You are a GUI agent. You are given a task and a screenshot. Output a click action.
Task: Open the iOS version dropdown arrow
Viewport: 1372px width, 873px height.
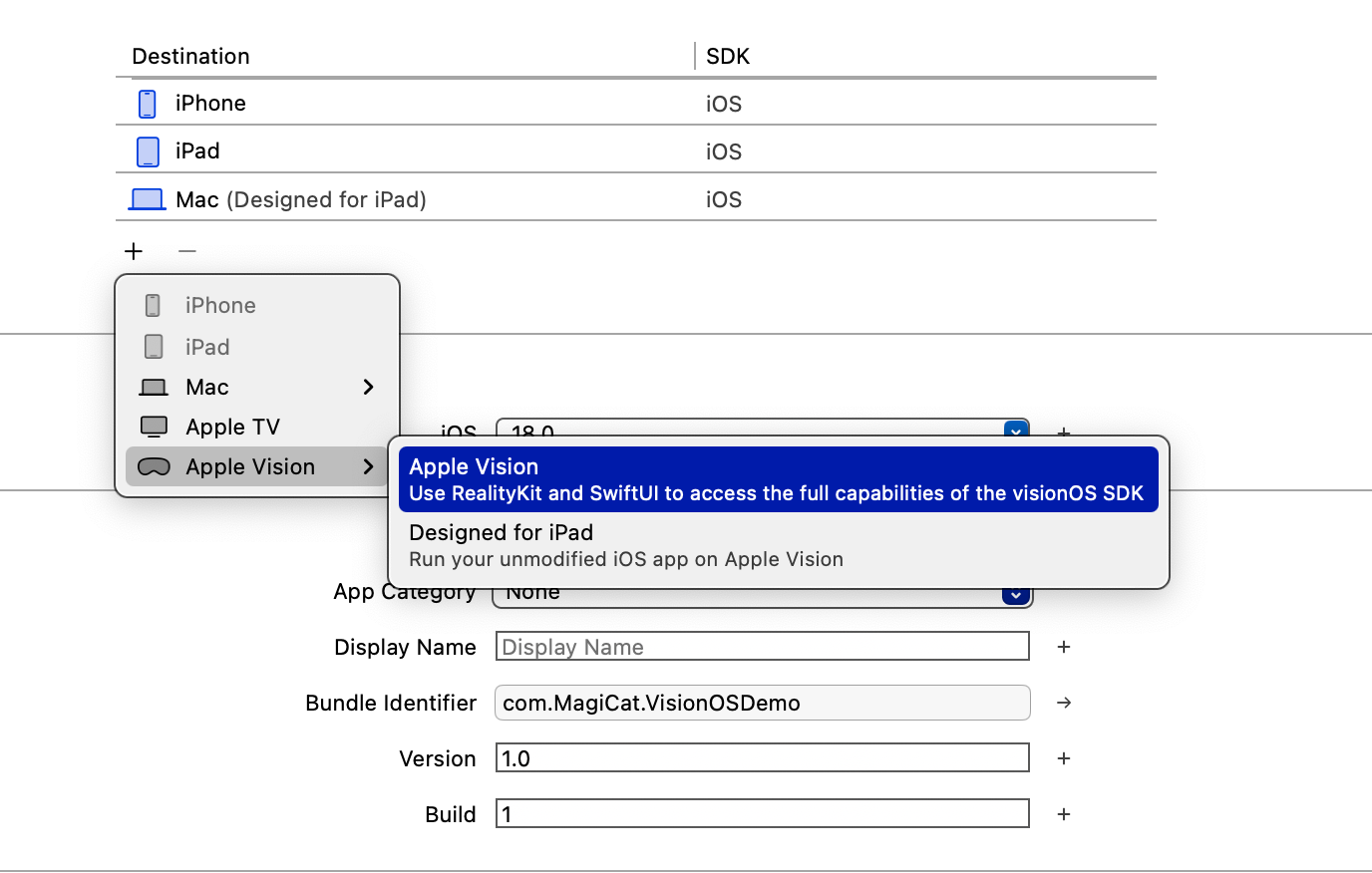pos(1016,430)
